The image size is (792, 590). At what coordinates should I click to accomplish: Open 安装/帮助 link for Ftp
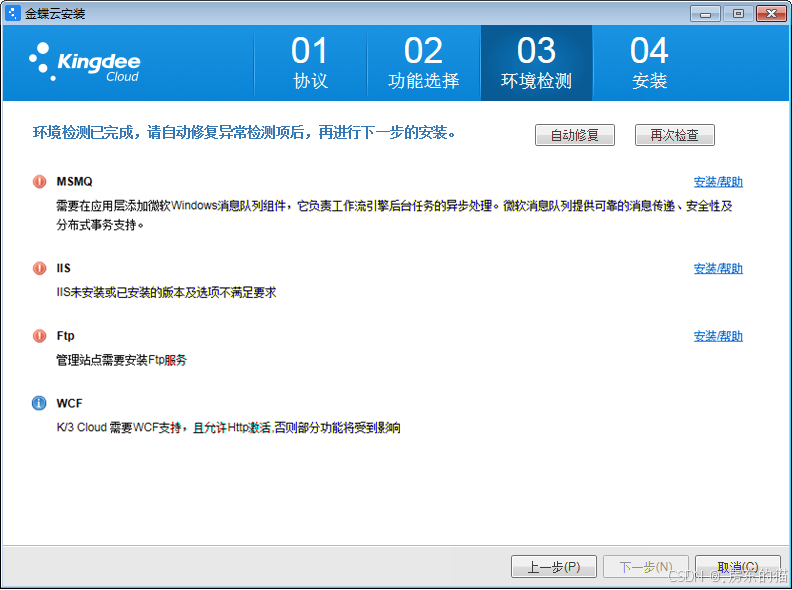(718, 336)
